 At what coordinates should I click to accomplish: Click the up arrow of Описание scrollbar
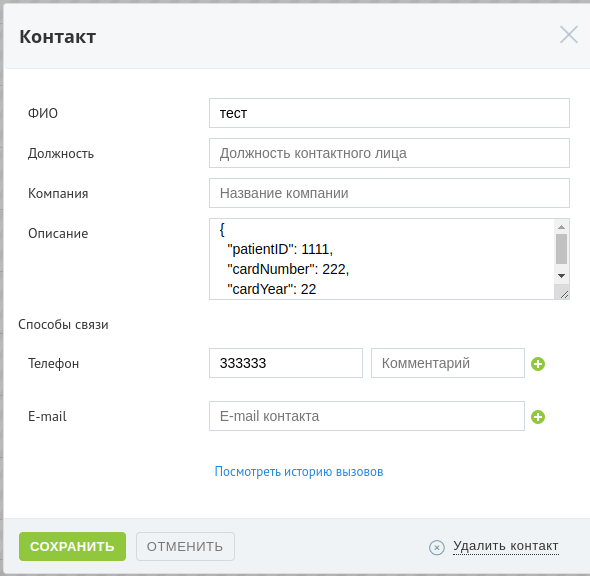click(x=561, y=227)
